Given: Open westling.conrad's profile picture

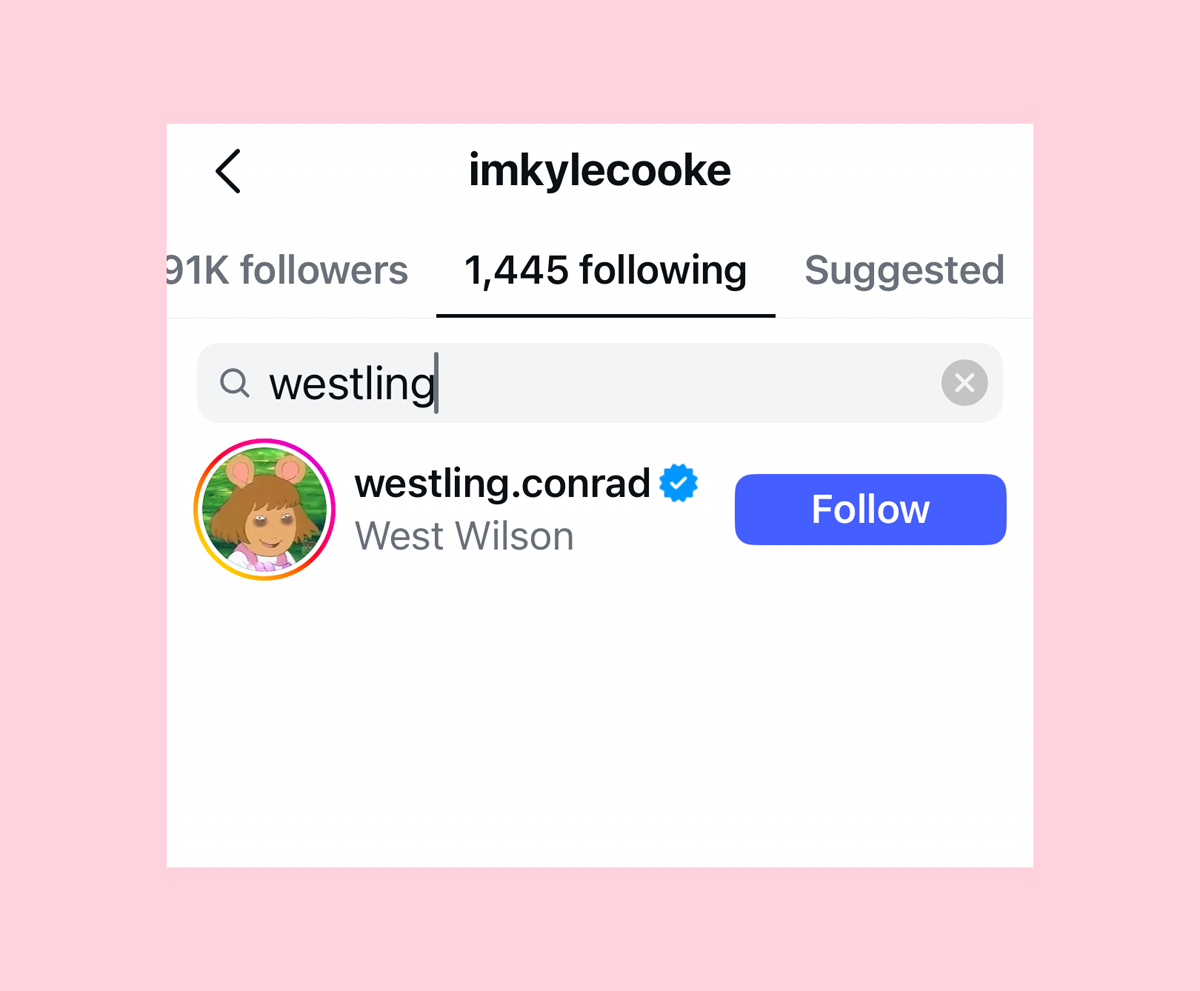Looking at the screenshot, I should coord(264,509).
